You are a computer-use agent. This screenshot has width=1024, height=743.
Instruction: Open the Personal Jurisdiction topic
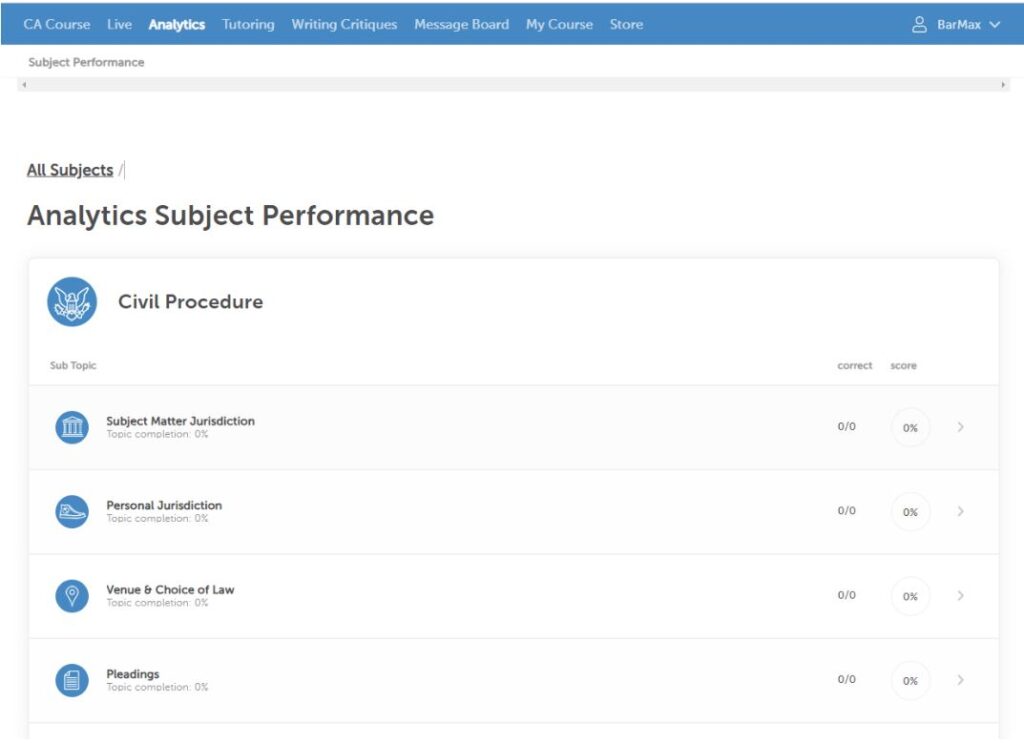(164, 505)
